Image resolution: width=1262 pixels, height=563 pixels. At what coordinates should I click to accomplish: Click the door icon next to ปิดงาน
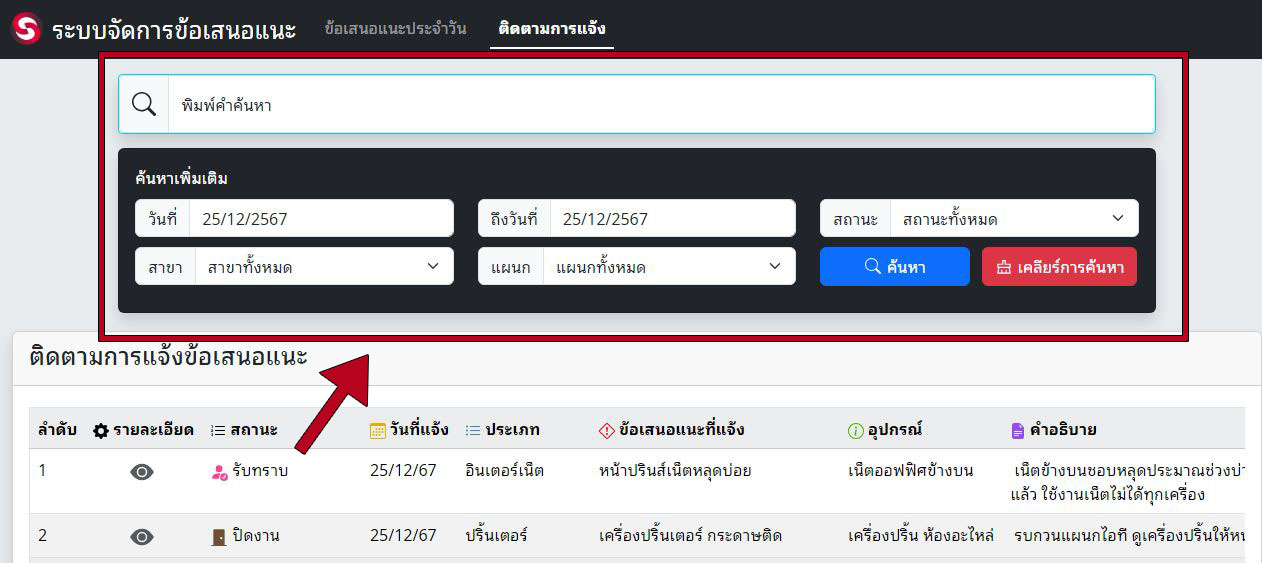219,537
